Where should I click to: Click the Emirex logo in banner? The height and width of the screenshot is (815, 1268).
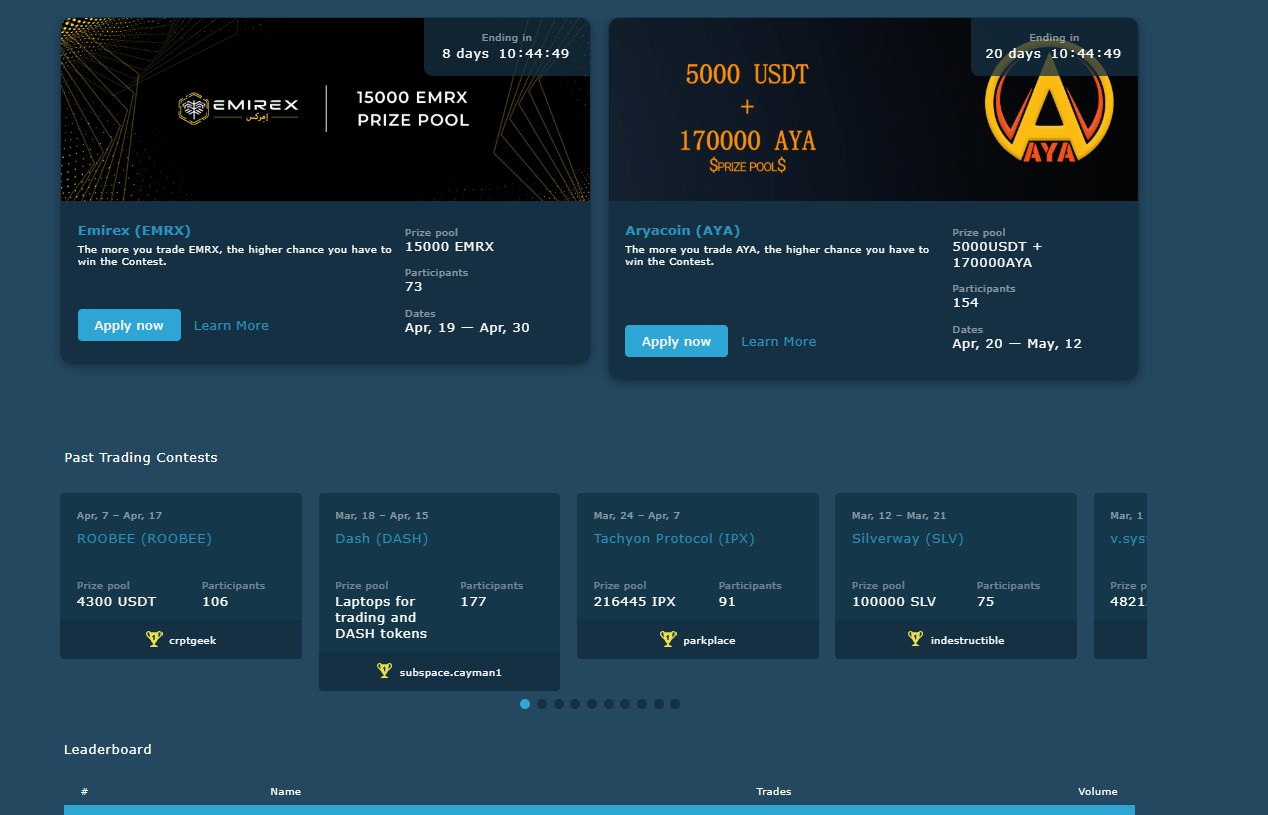click(x=239, y=109)
